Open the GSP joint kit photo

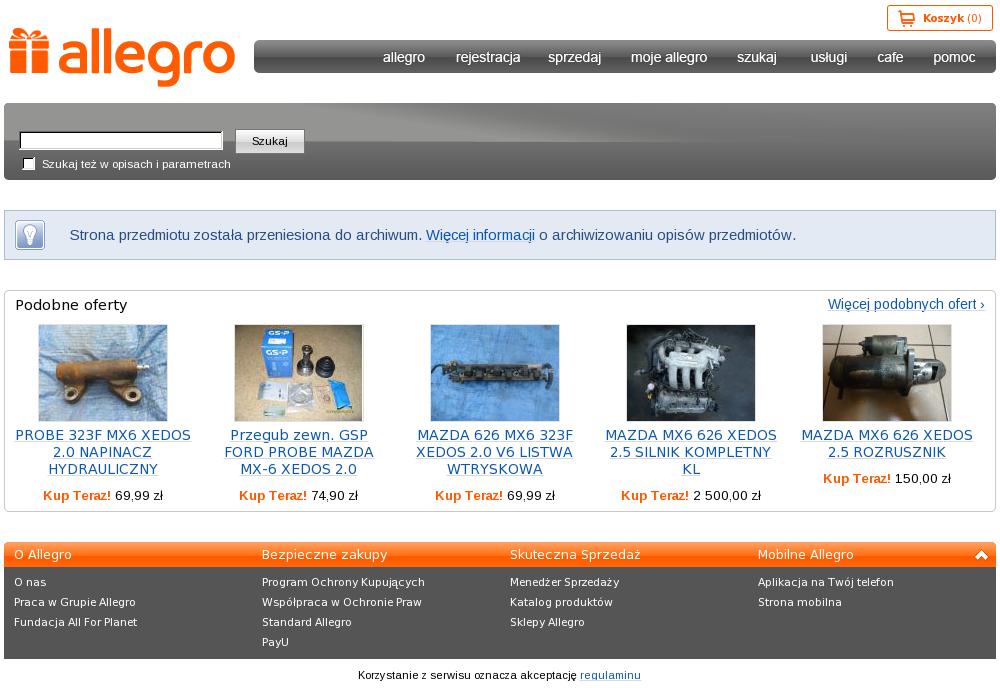[298, 373]
